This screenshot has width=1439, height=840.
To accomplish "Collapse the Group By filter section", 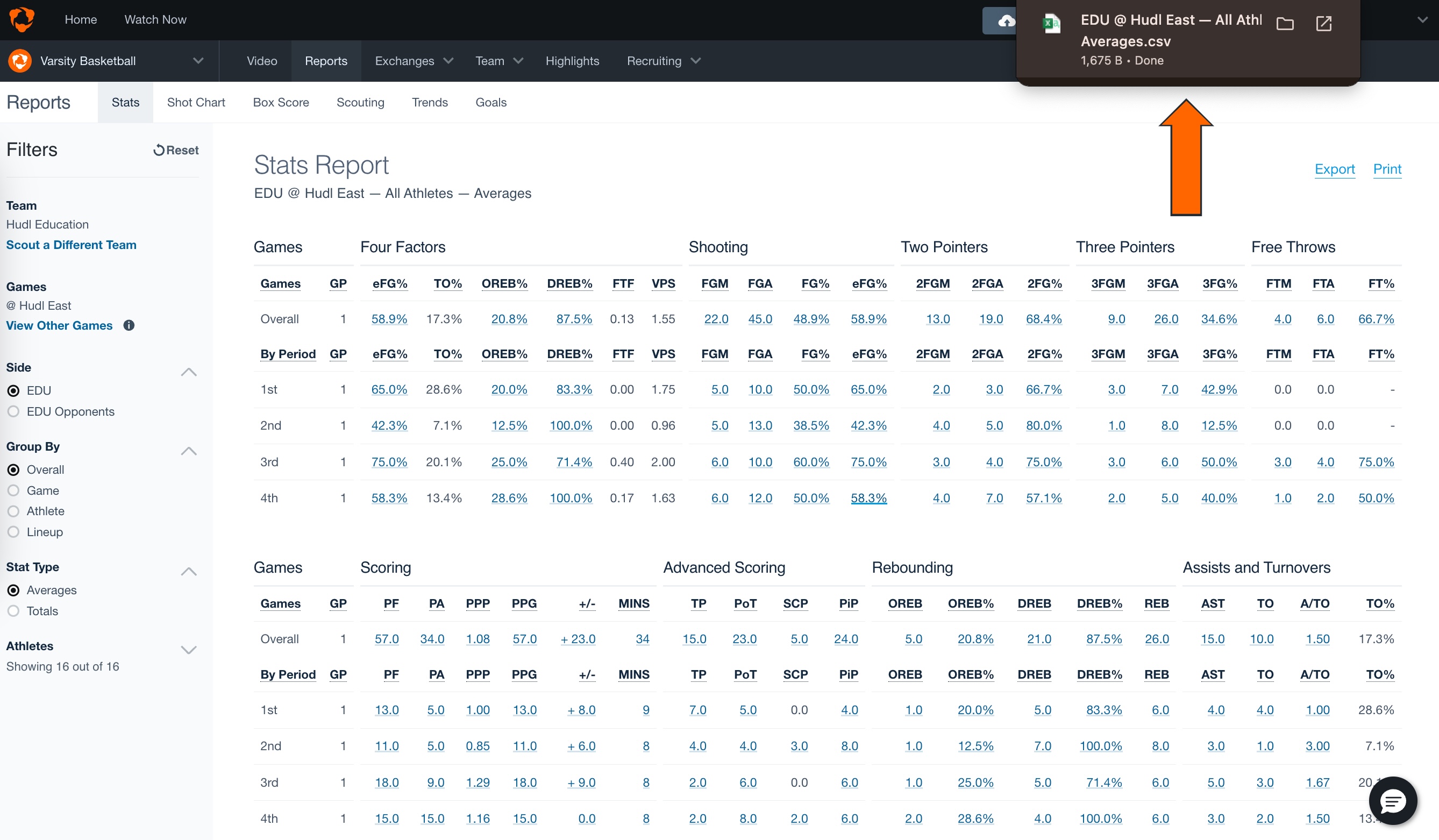I will coord(189,451).
